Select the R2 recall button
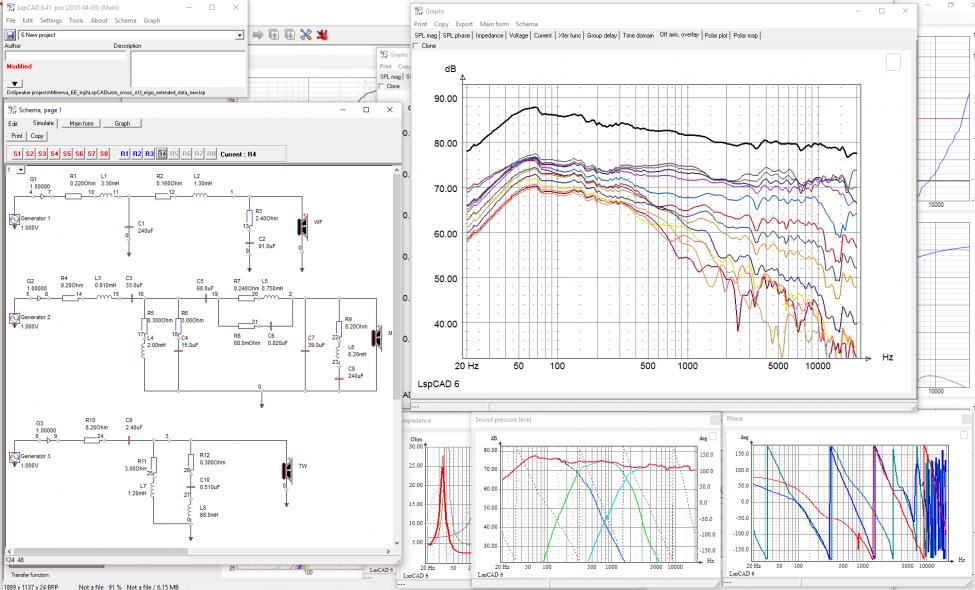975x590 pixels. (x=137, y=154)
